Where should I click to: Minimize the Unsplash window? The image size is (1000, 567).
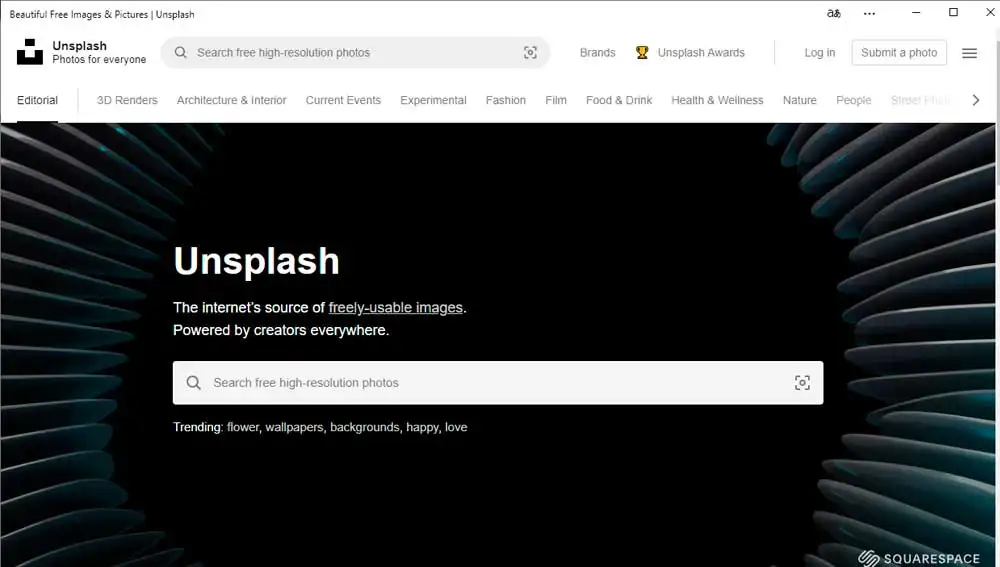[x=916, y=12]
